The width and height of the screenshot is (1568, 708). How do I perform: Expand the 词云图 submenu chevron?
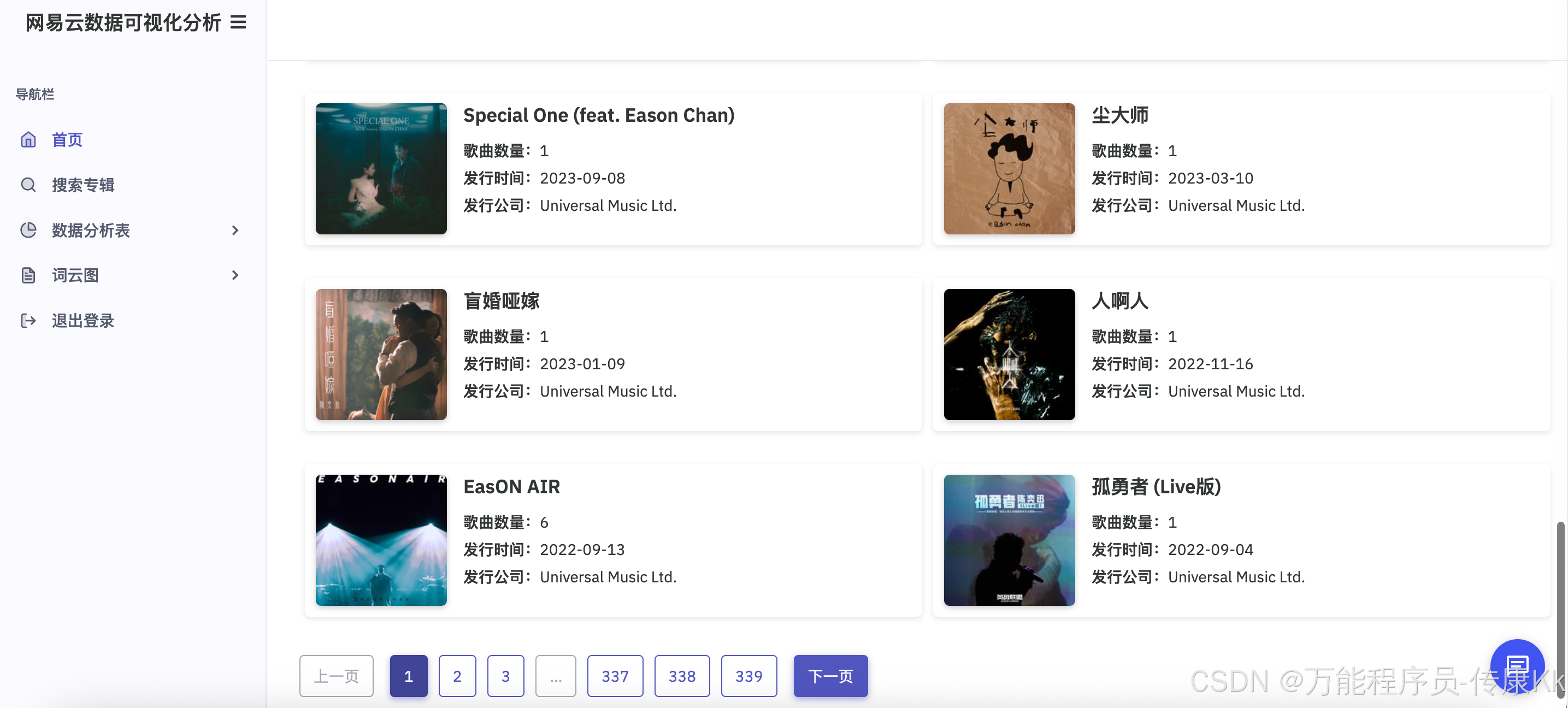click(235, 275)
